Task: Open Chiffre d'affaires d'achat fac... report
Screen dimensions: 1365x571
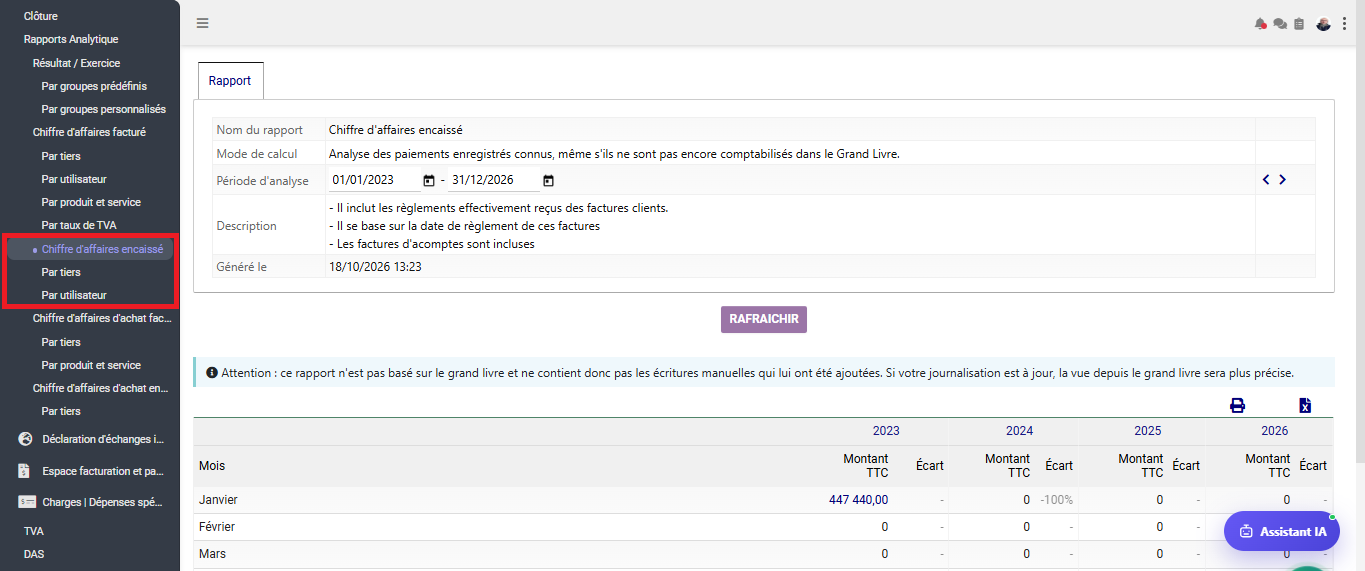Action: [102, 318]
